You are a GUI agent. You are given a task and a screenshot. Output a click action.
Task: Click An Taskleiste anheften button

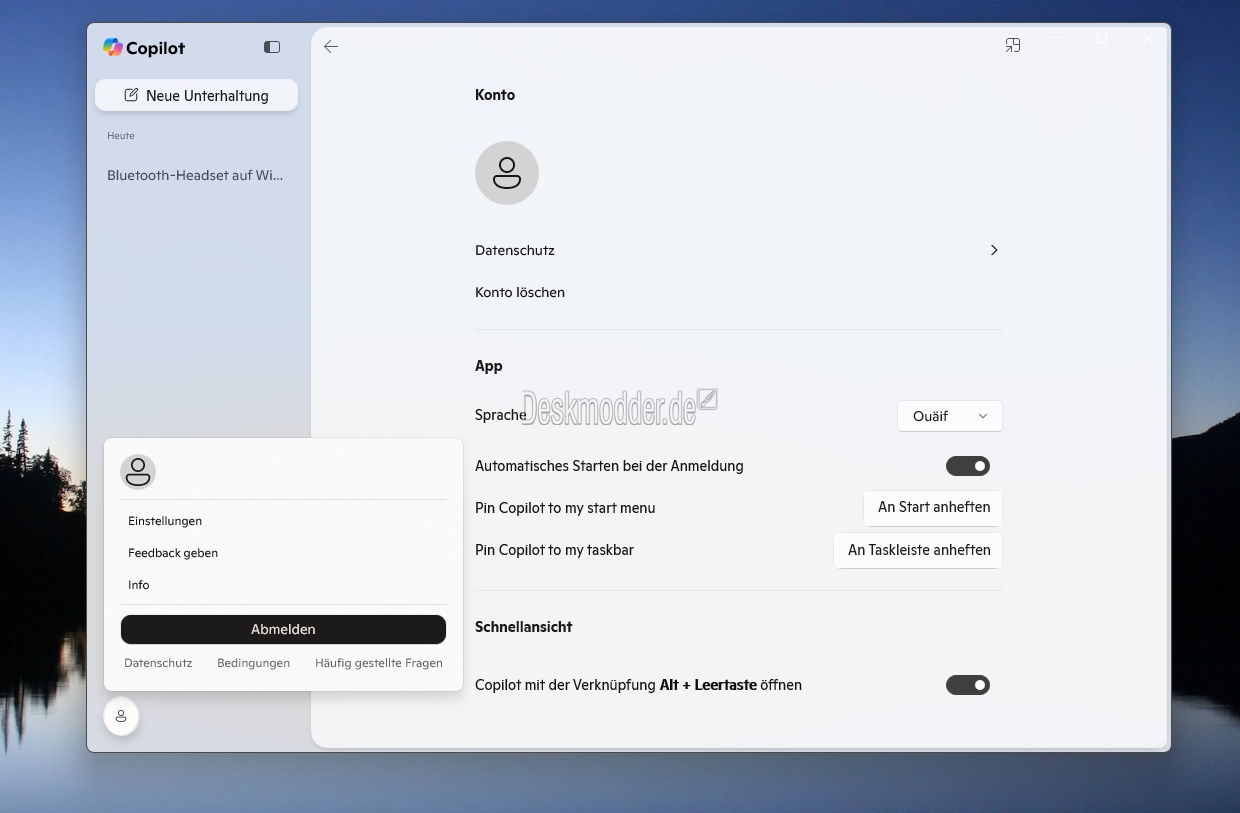point(919,550)
